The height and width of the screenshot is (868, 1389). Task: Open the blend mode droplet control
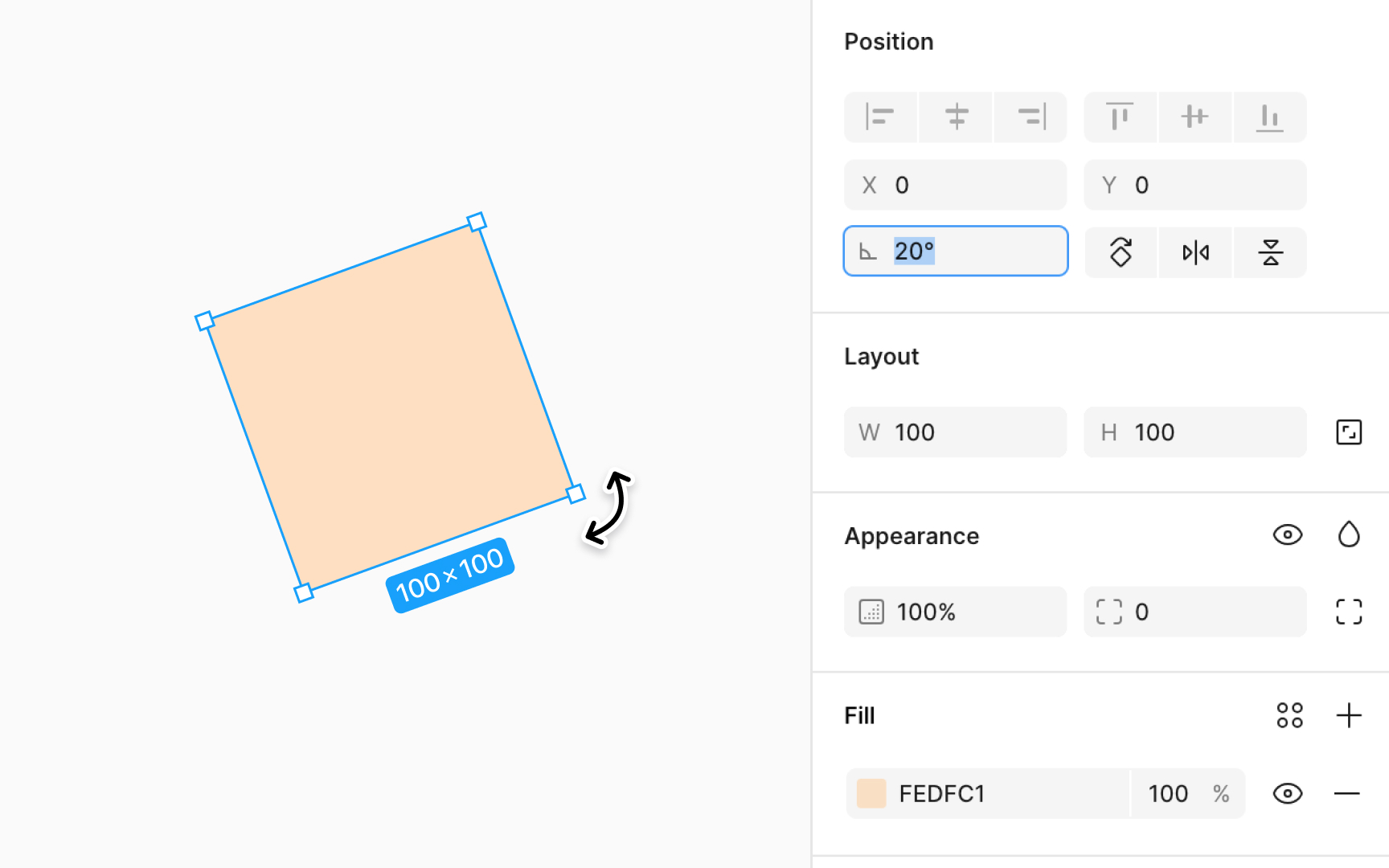pos(1349,534)
